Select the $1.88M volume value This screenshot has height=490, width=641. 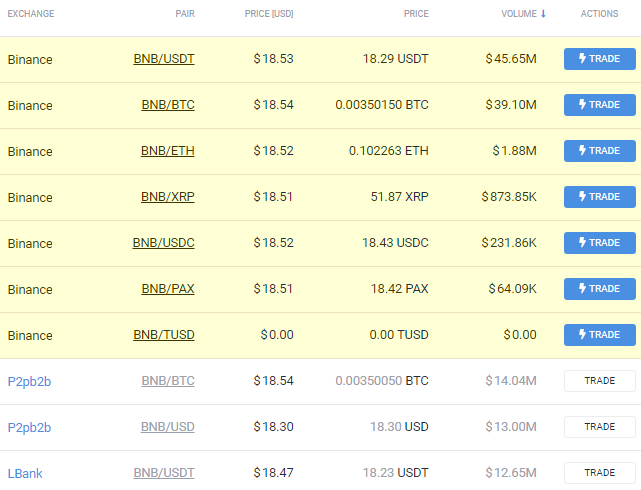[514, 151]
